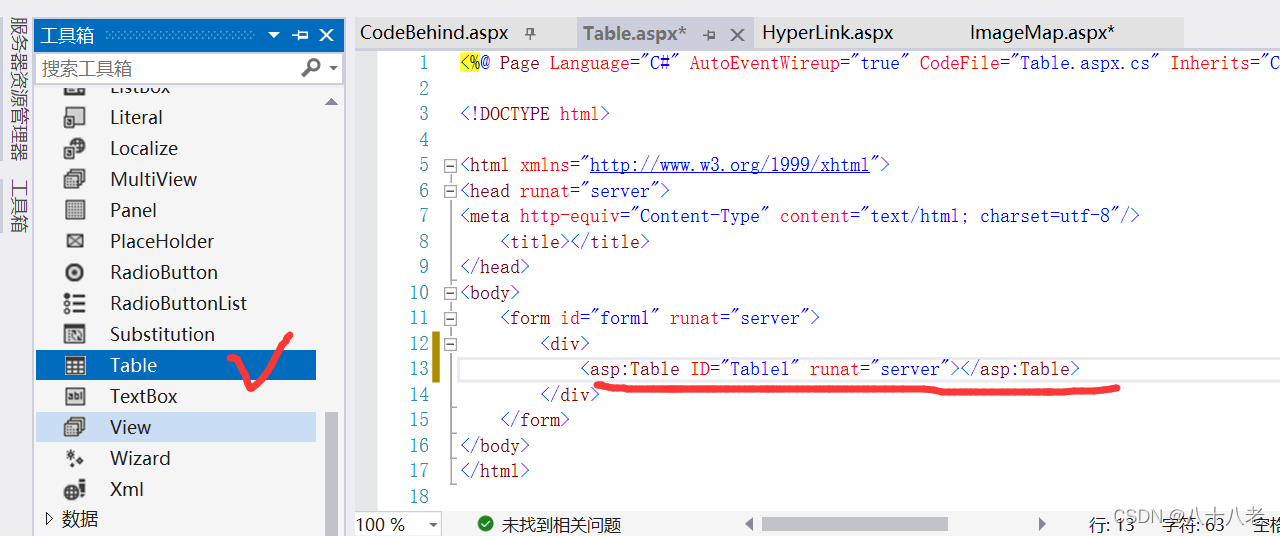Screen dimensions: 1280x536
Task: Pick the Substitution control icon
Action: click(x=74, y=335)
